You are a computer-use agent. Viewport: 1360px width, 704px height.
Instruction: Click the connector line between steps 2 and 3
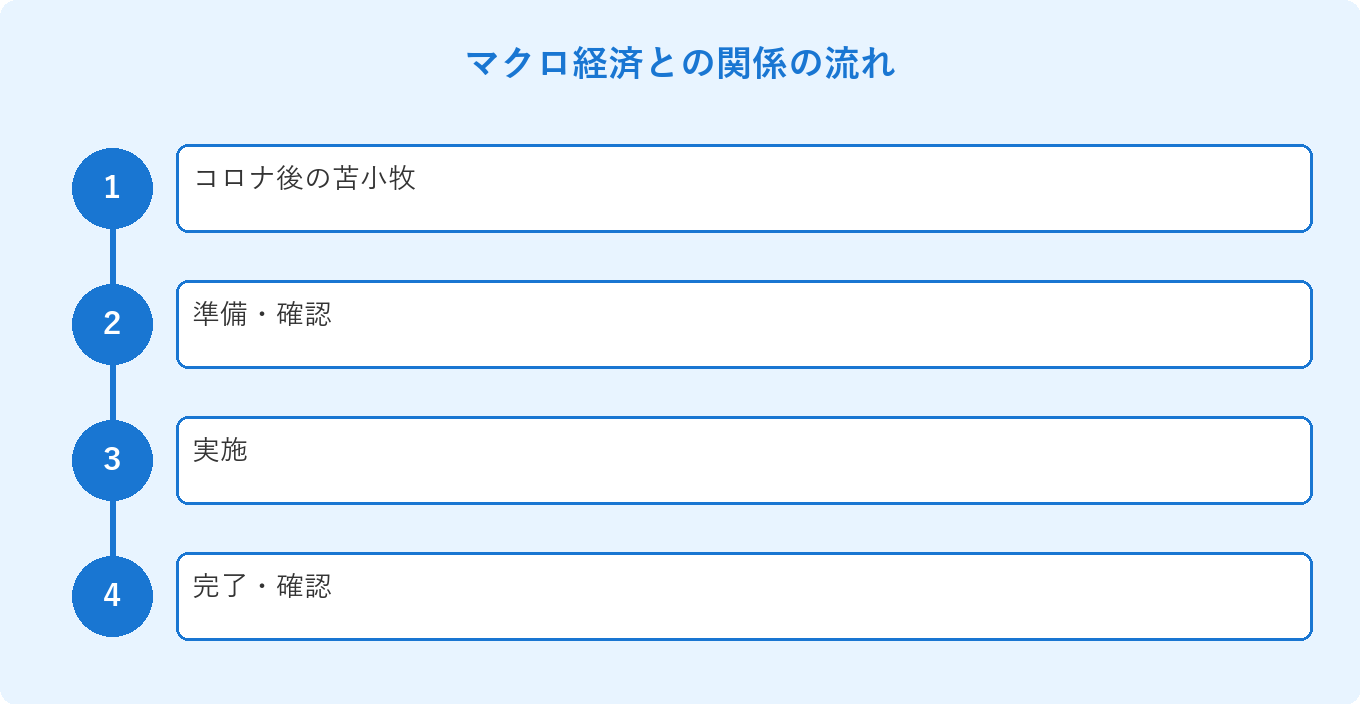pos(112,392)
